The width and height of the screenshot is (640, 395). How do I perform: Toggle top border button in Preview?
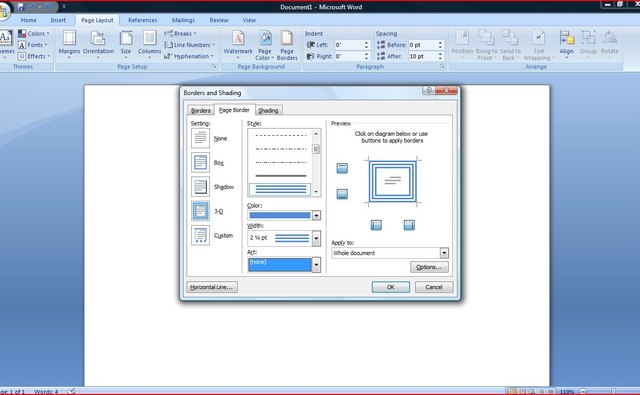tap(342, 168)
